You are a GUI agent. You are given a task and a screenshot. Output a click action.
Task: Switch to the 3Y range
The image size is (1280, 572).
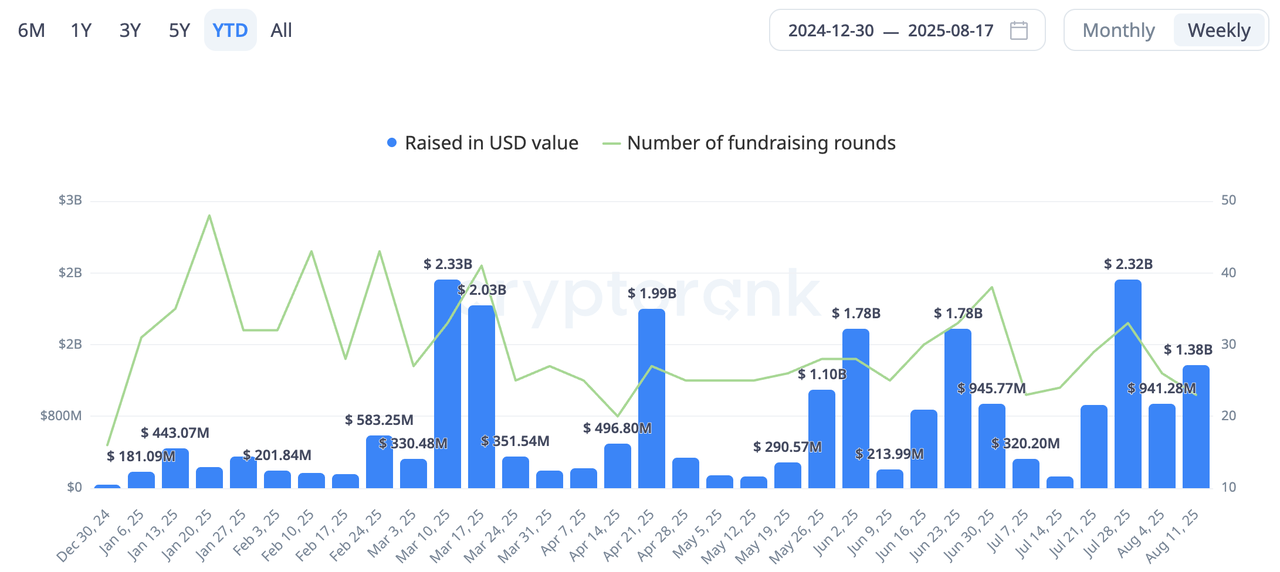[130, 30]
